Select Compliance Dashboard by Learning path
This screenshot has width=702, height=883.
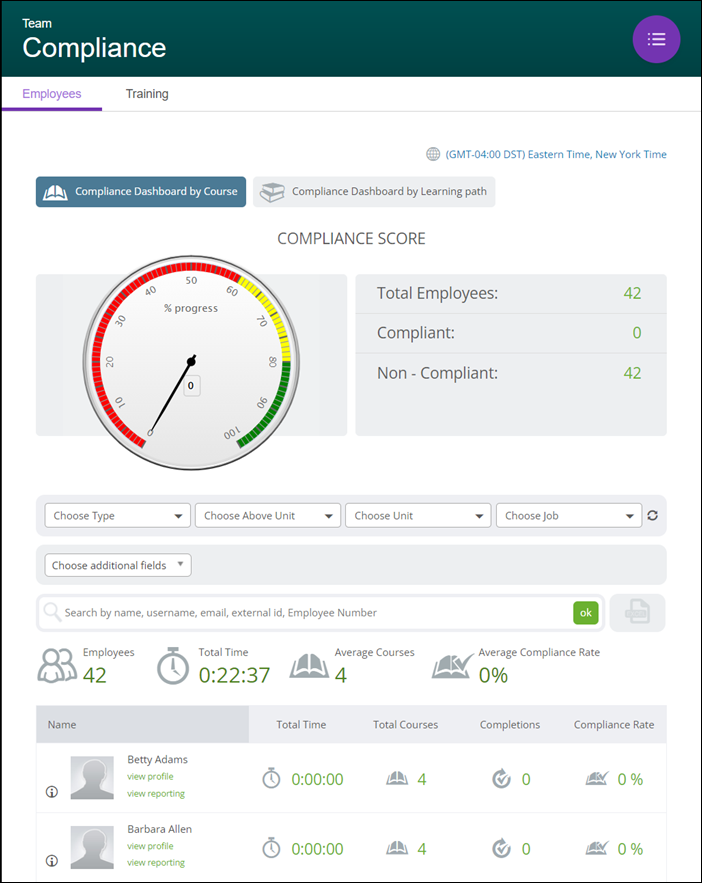[x=374, y=192]
